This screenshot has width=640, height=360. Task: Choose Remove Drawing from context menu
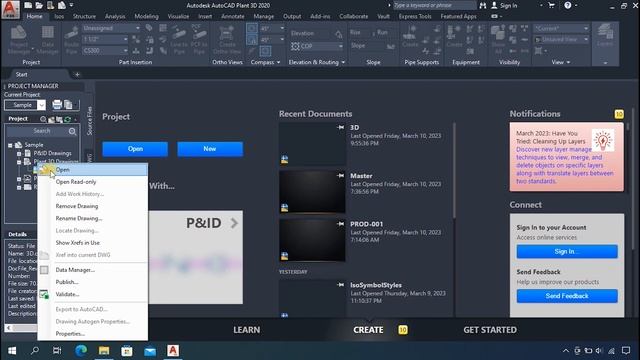[93, 206]
